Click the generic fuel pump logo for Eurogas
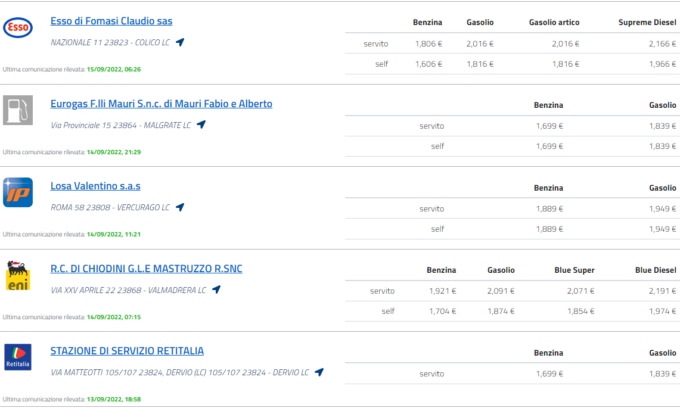Viewport: 680px width, 408px height. point(18,110)
